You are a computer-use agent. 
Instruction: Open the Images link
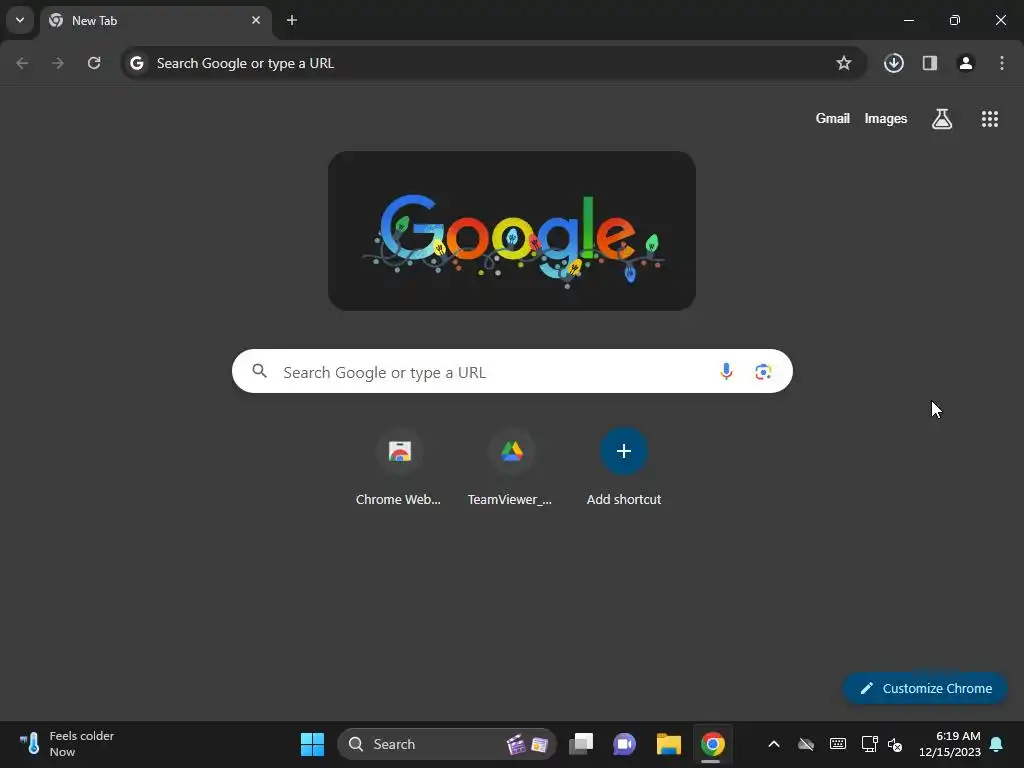tap(886, 118)
